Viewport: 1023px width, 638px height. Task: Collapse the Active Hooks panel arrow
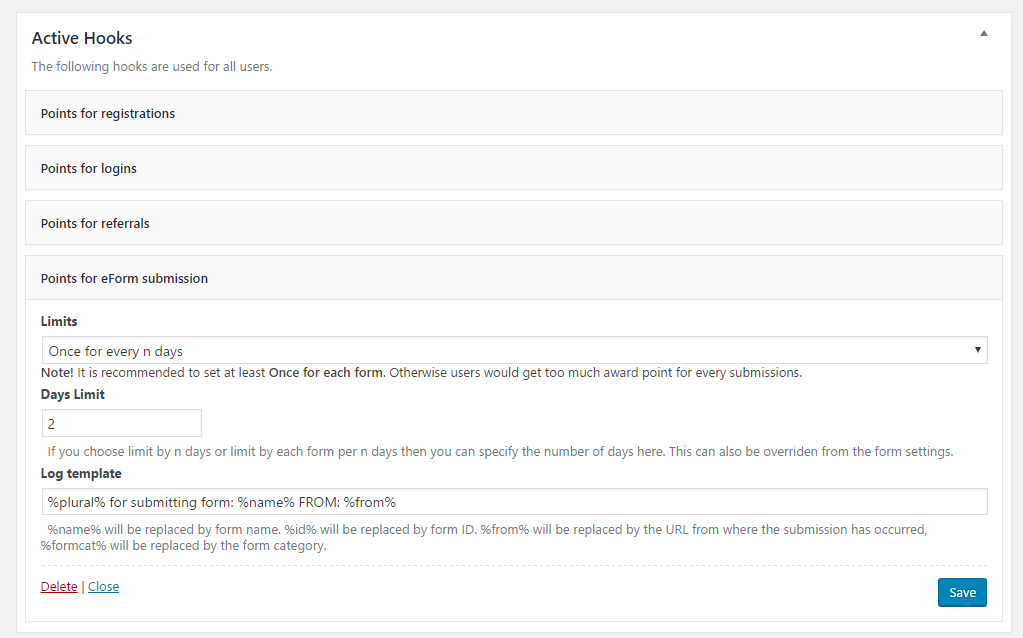984,33
